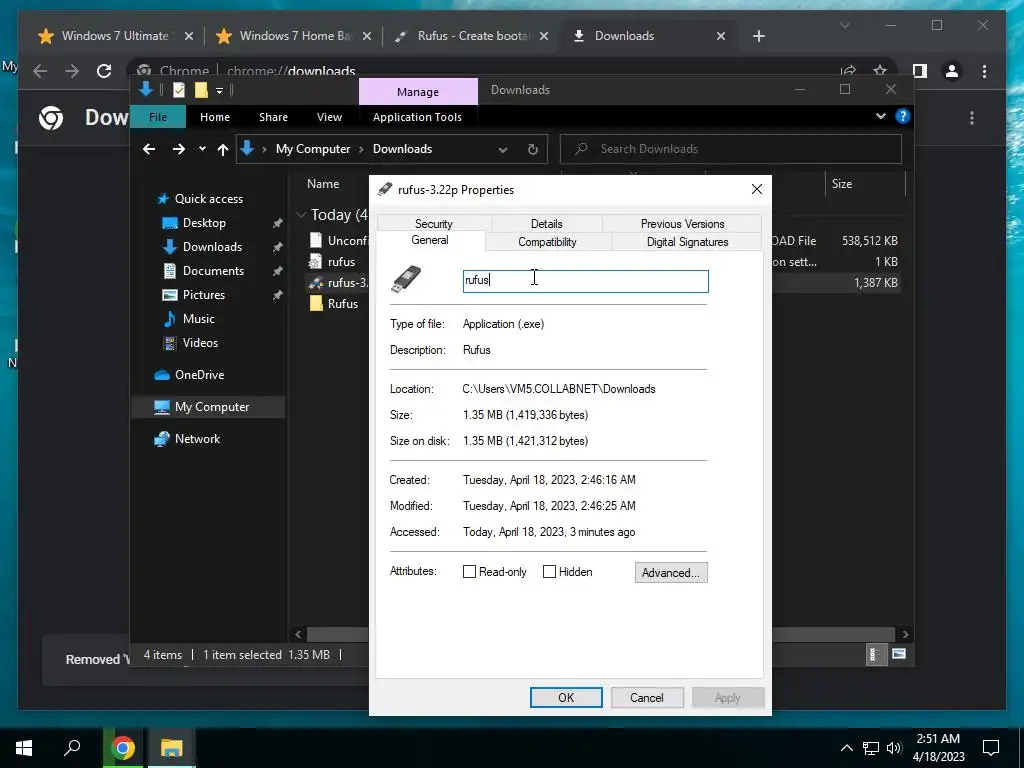Open the Compatibility tab
The width and height of the screenshot is (1024, 768).
[547, 242]
